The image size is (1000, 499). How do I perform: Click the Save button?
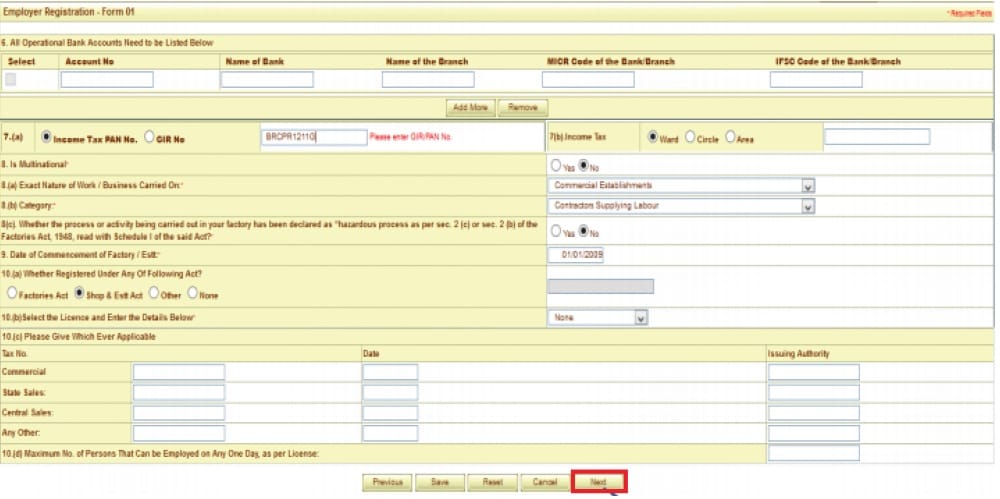[440, 482]
